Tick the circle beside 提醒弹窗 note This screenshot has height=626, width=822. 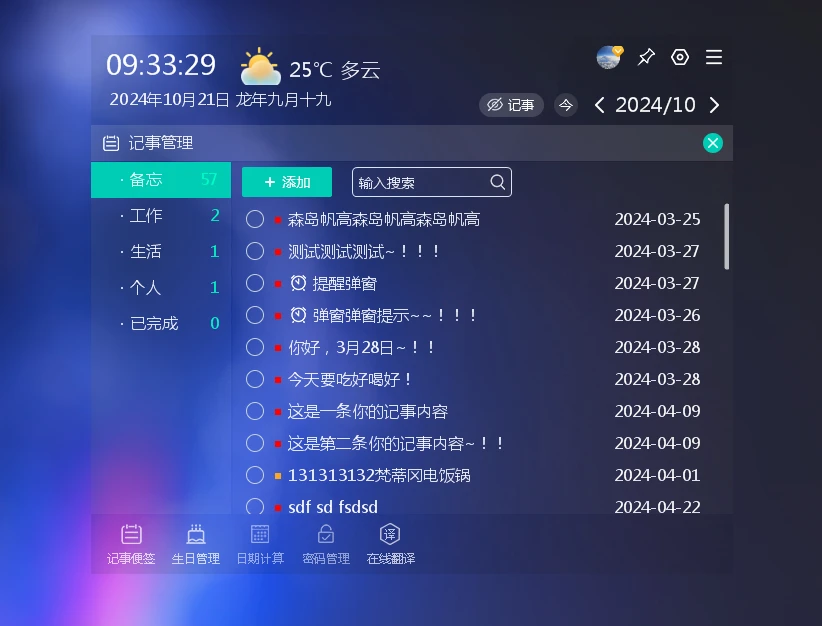pyautogui.click(x=255, y=283)
